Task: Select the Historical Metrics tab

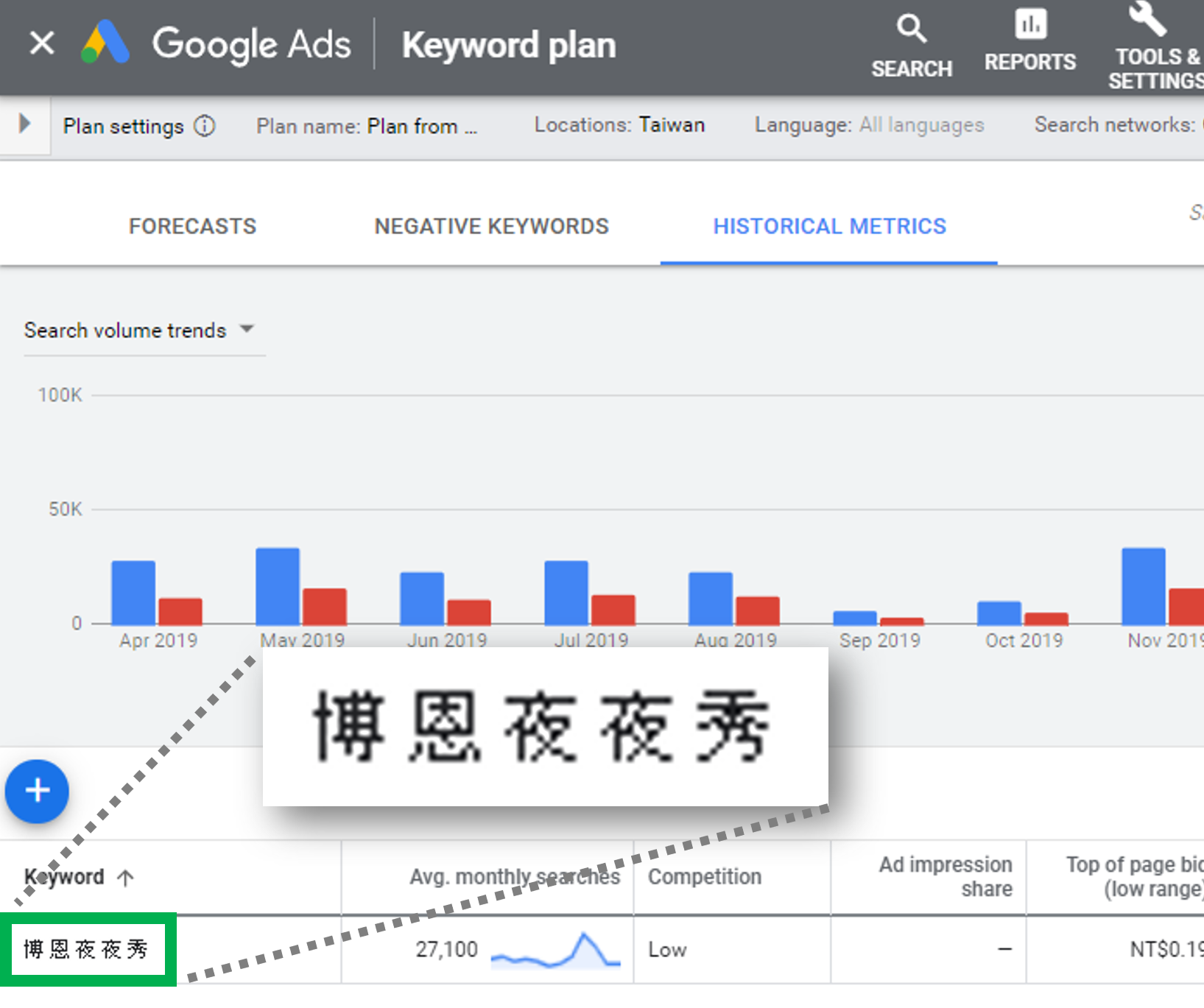Action: (x=829, y=226)
